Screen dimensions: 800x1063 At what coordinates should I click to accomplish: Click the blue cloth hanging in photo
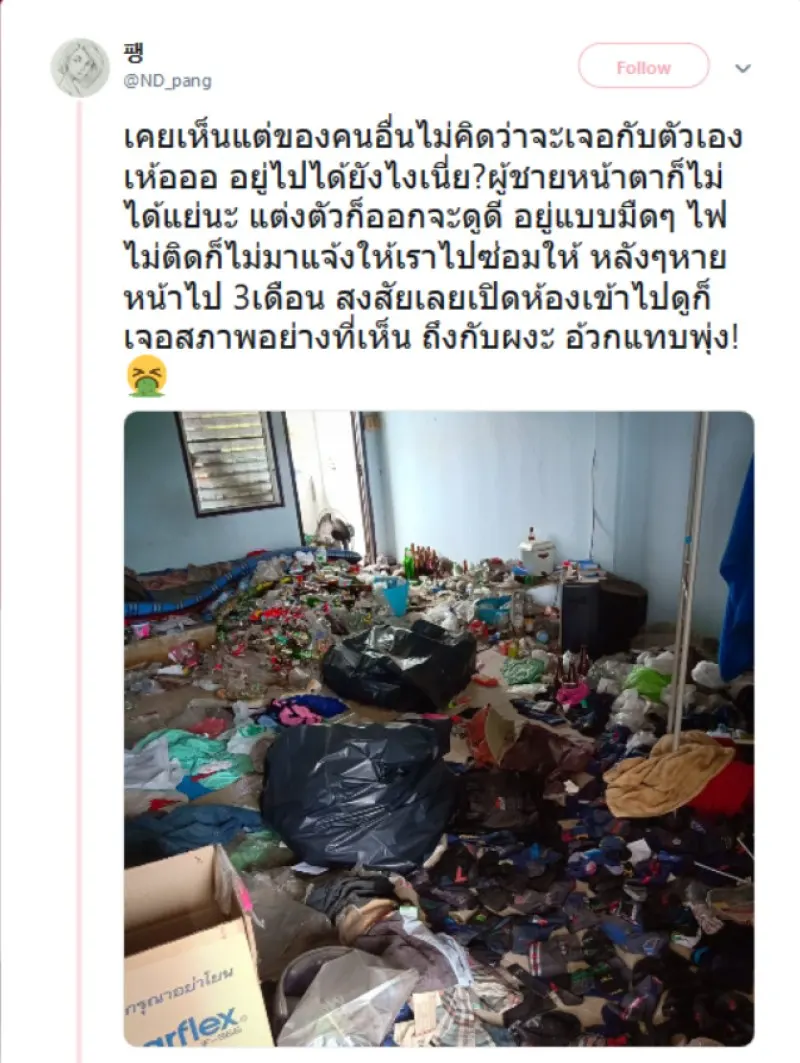738,569
